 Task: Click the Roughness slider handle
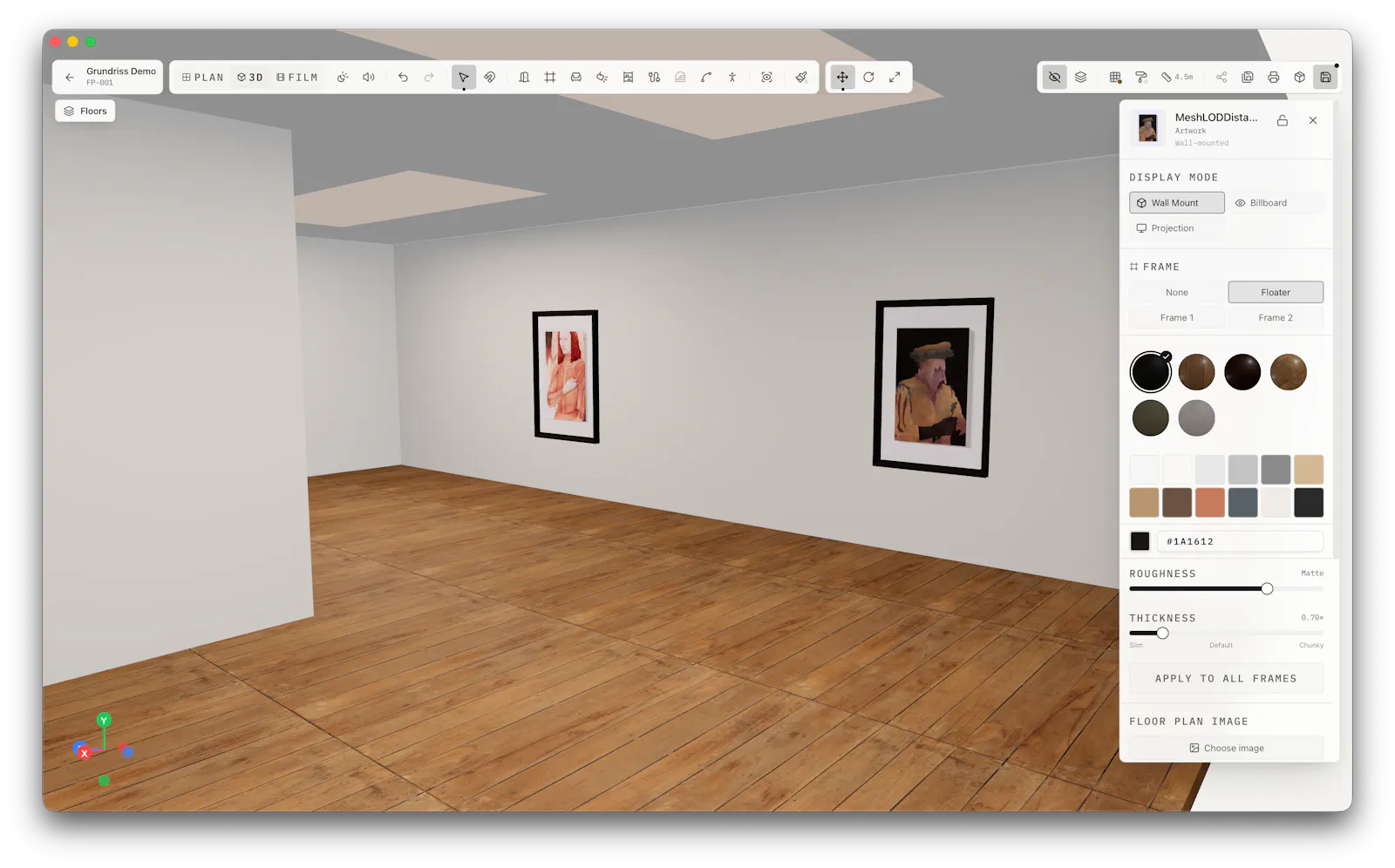[x=1267, y=589]
